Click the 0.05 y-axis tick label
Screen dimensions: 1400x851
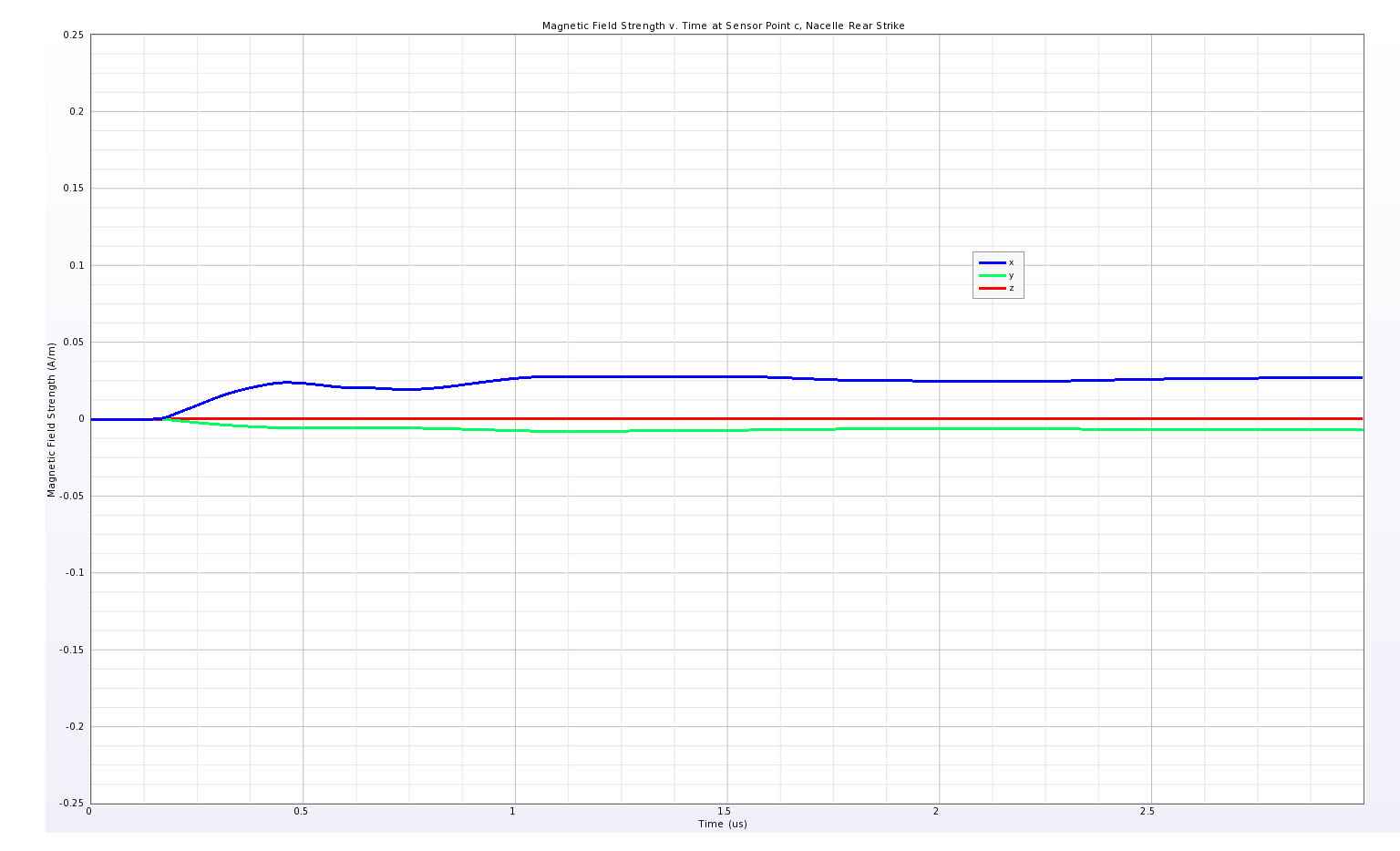pos(74,343)
